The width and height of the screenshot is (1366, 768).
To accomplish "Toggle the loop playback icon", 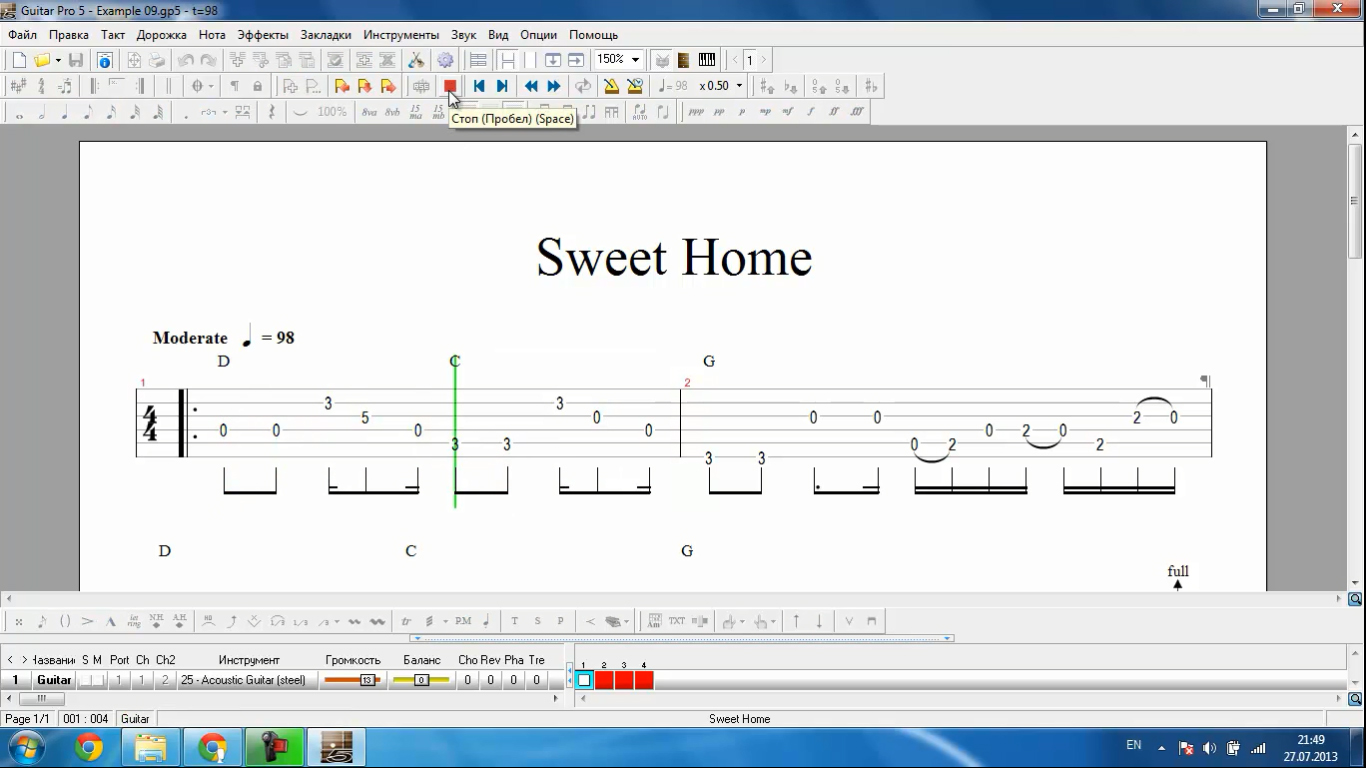I will [583, 86].
